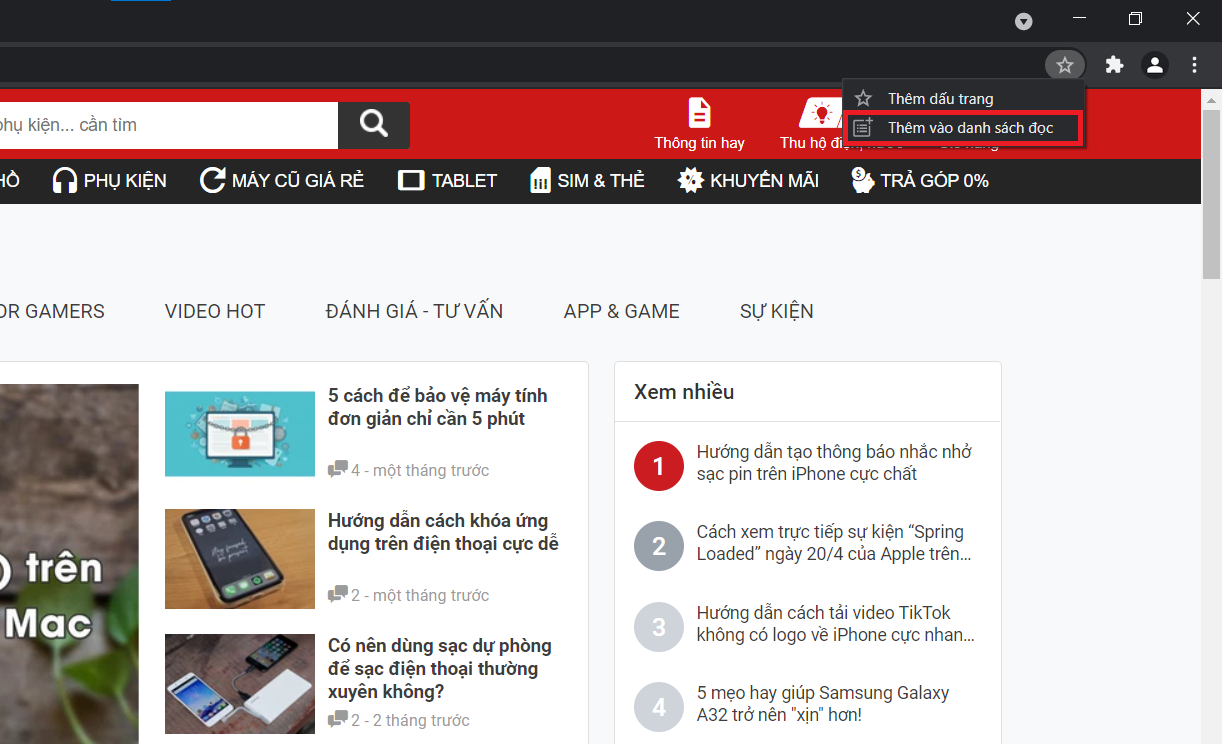Click the search magnifier icon
The image size is (1222, 744).
(373, 125)
